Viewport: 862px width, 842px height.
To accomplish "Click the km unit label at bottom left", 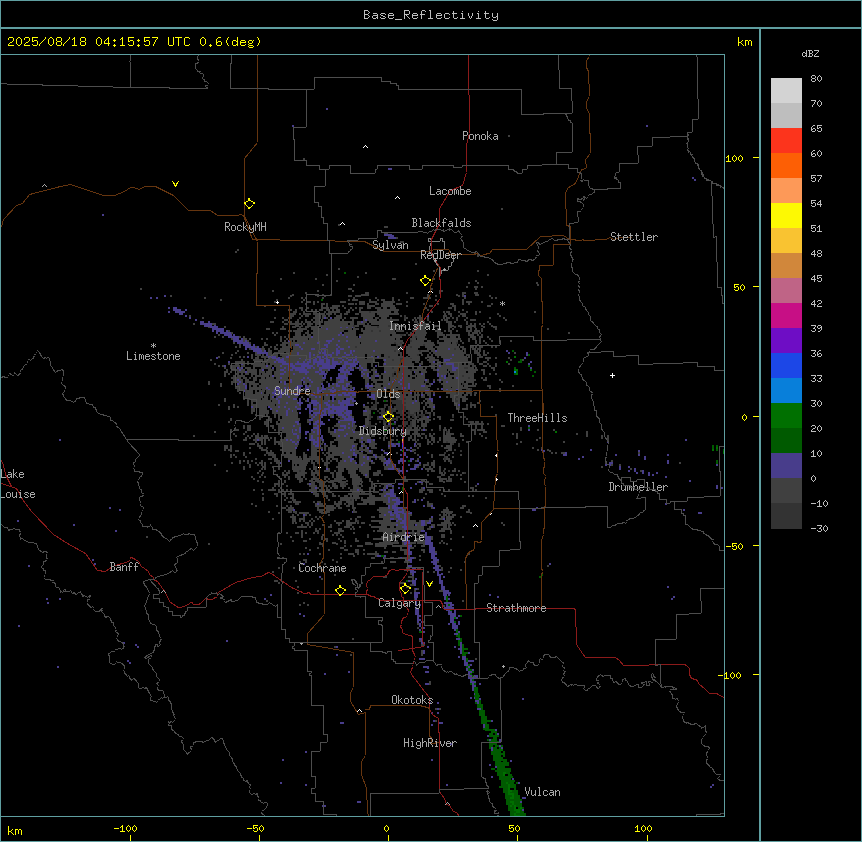I will coord(15,830).
